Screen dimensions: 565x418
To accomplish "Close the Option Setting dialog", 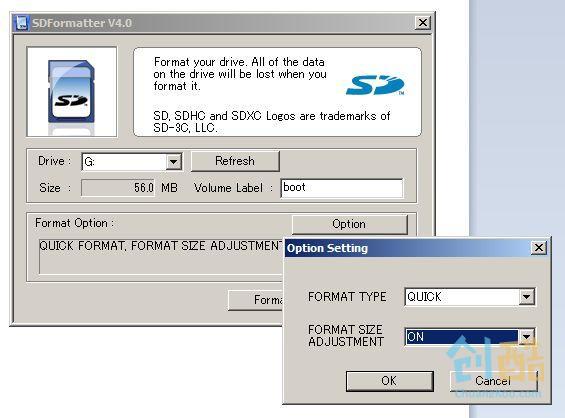I will pyautogui.click(x=539, y=248).
